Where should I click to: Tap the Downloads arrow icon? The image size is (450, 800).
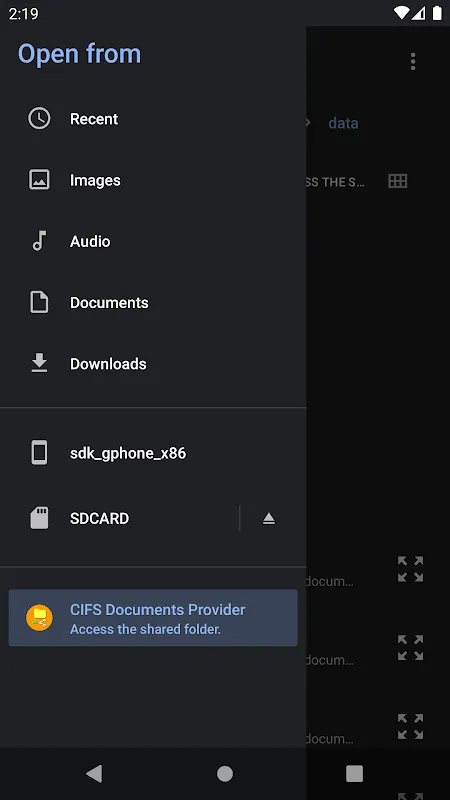click(39, 363)
